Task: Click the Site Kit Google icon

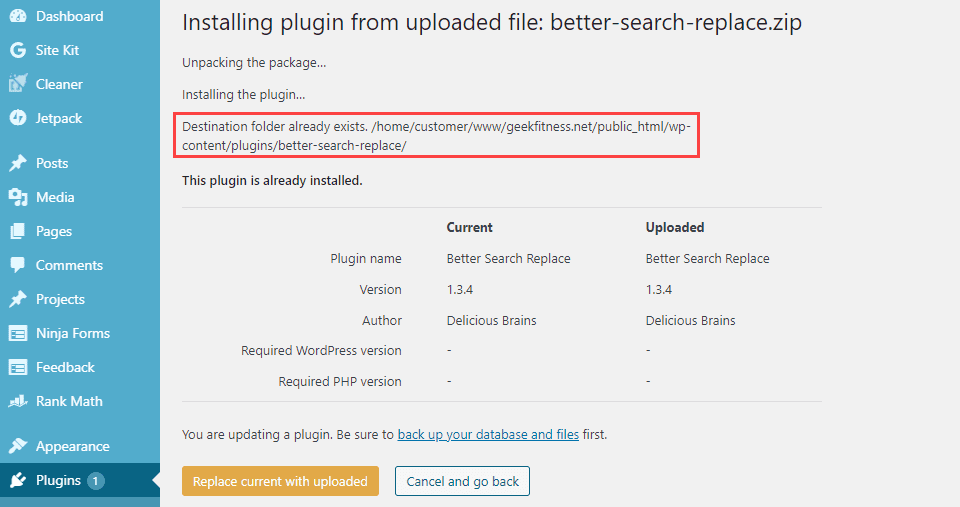Action: coord(17,50)
